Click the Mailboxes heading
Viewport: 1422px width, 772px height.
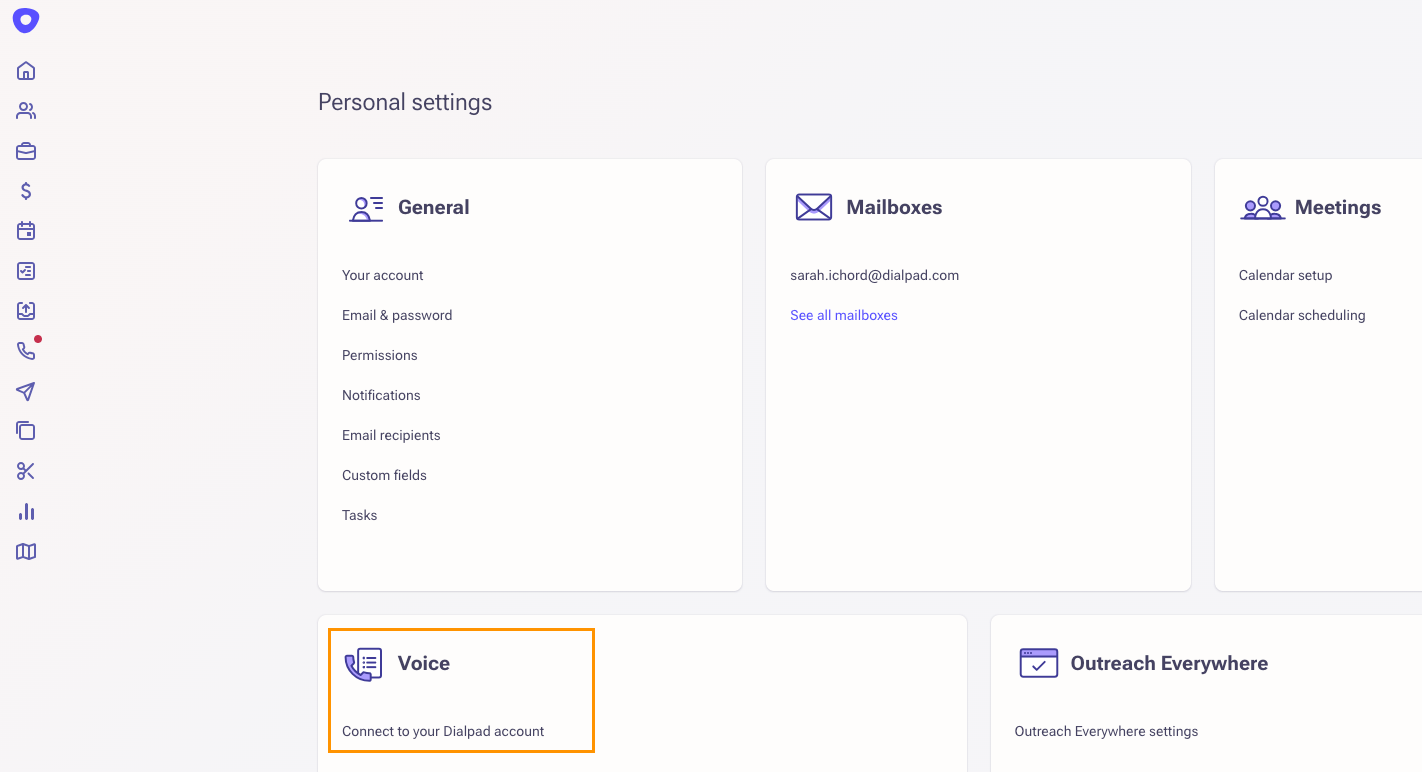pyautogui.click(x=894, y=207)
